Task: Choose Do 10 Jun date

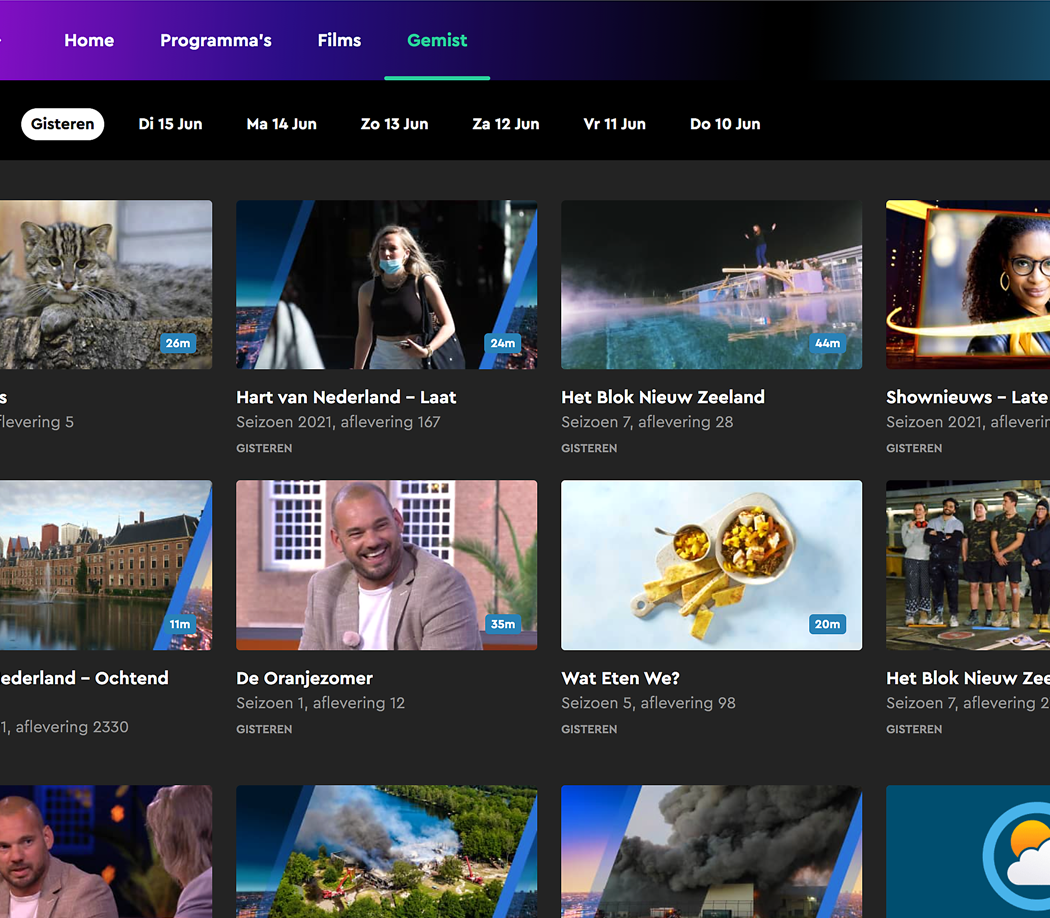Action: point(725,124)
